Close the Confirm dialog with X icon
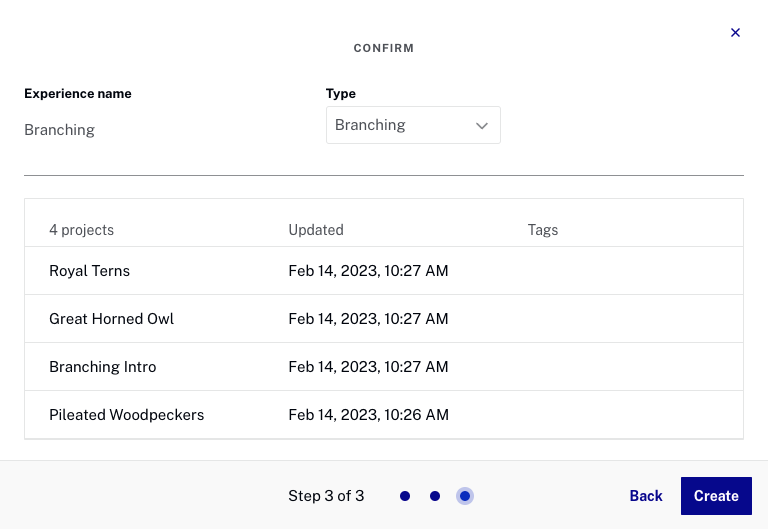 [x=735, y=33]
